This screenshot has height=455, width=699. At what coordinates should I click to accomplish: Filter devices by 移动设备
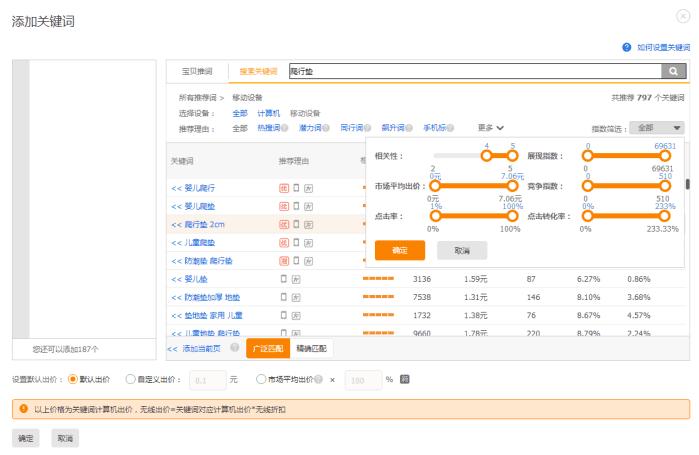click(x=305, y=113)
